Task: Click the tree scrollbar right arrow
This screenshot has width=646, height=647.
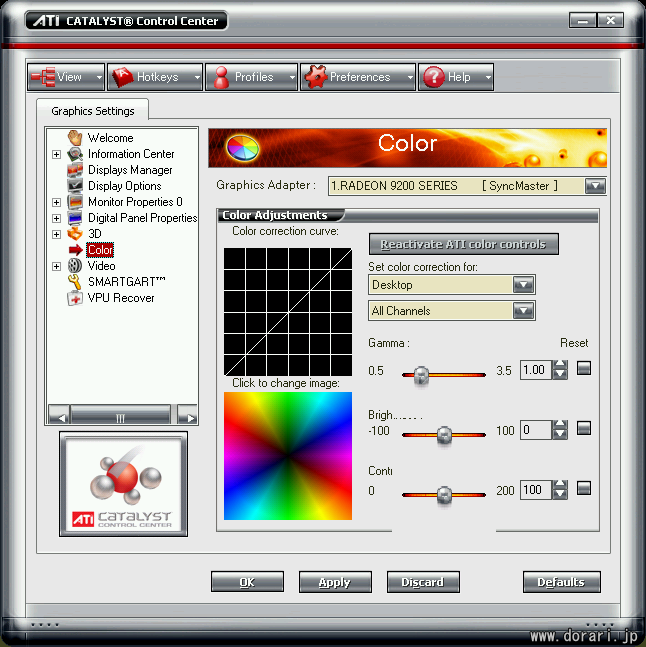Action: [x=187, y=415]
